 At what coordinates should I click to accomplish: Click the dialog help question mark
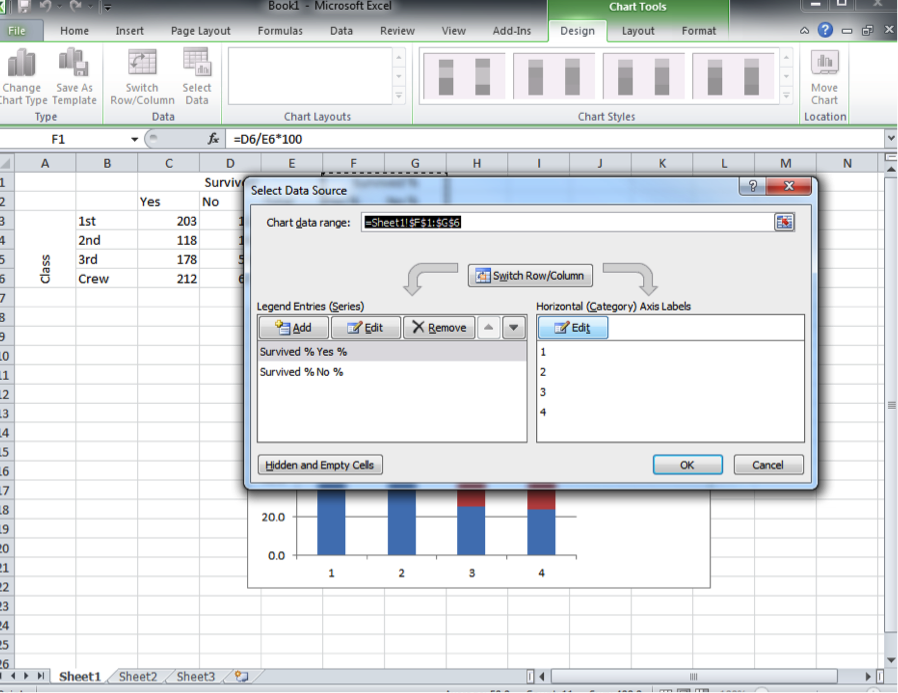click(x=752, y=187)
